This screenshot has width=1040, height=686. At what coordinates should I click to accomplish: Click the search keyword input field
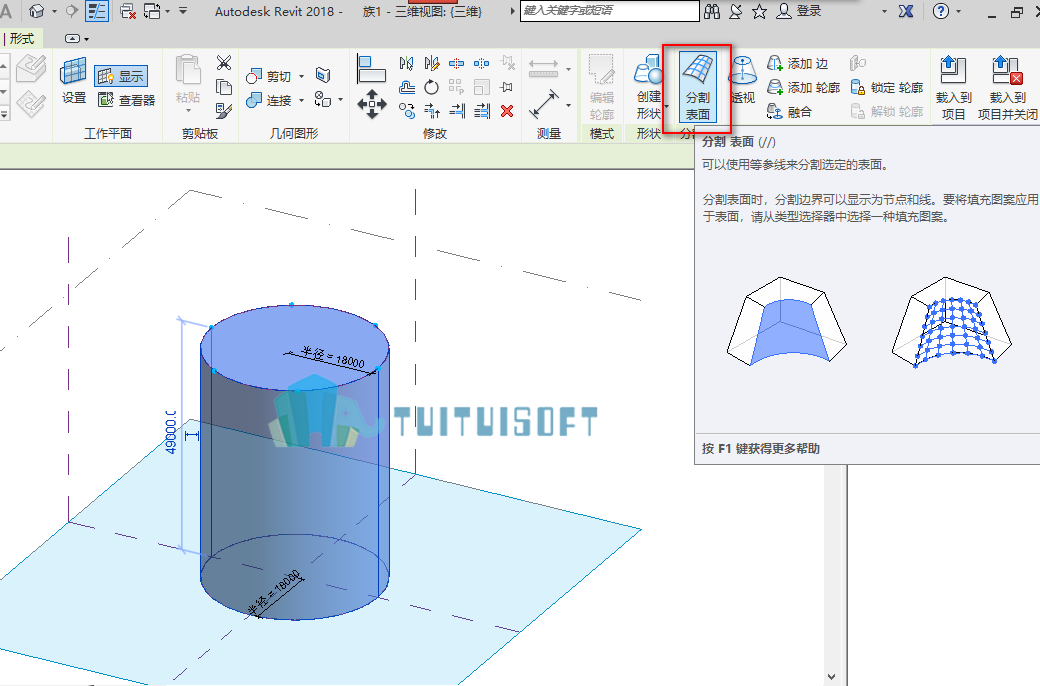click(609, 11)
